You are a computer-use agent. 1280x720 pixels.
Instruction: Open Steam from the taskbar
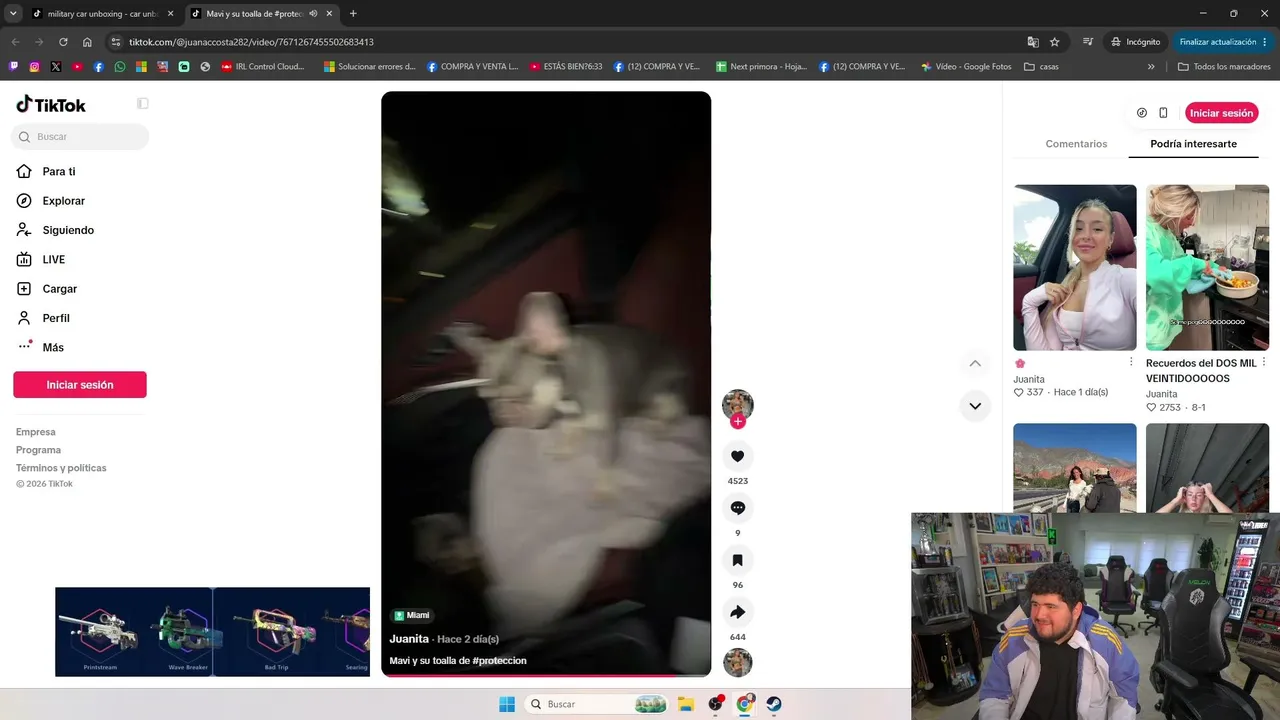click(774, 704)
